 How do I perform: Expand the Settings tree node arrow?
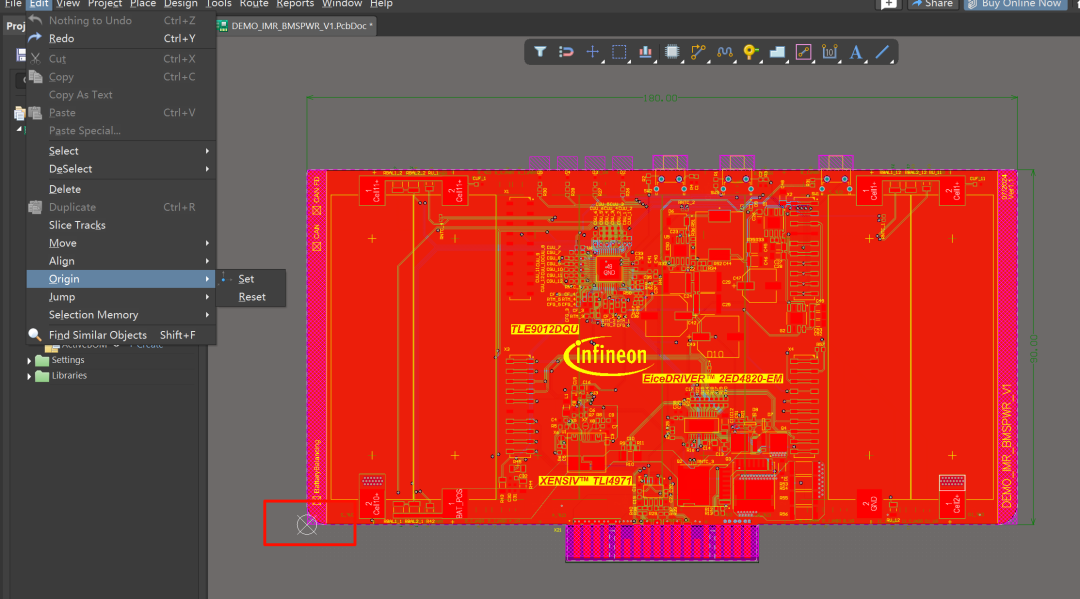coord(29,360)
